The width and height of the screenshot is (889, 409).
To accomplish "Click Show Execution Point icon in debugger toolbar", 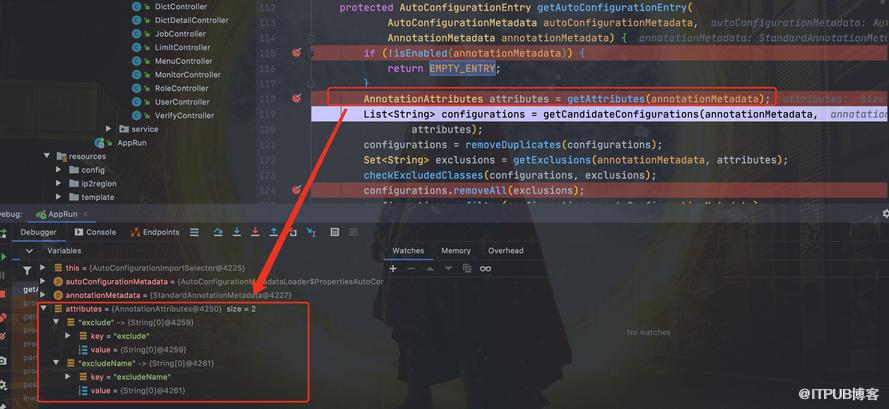I will pos(194,232).
